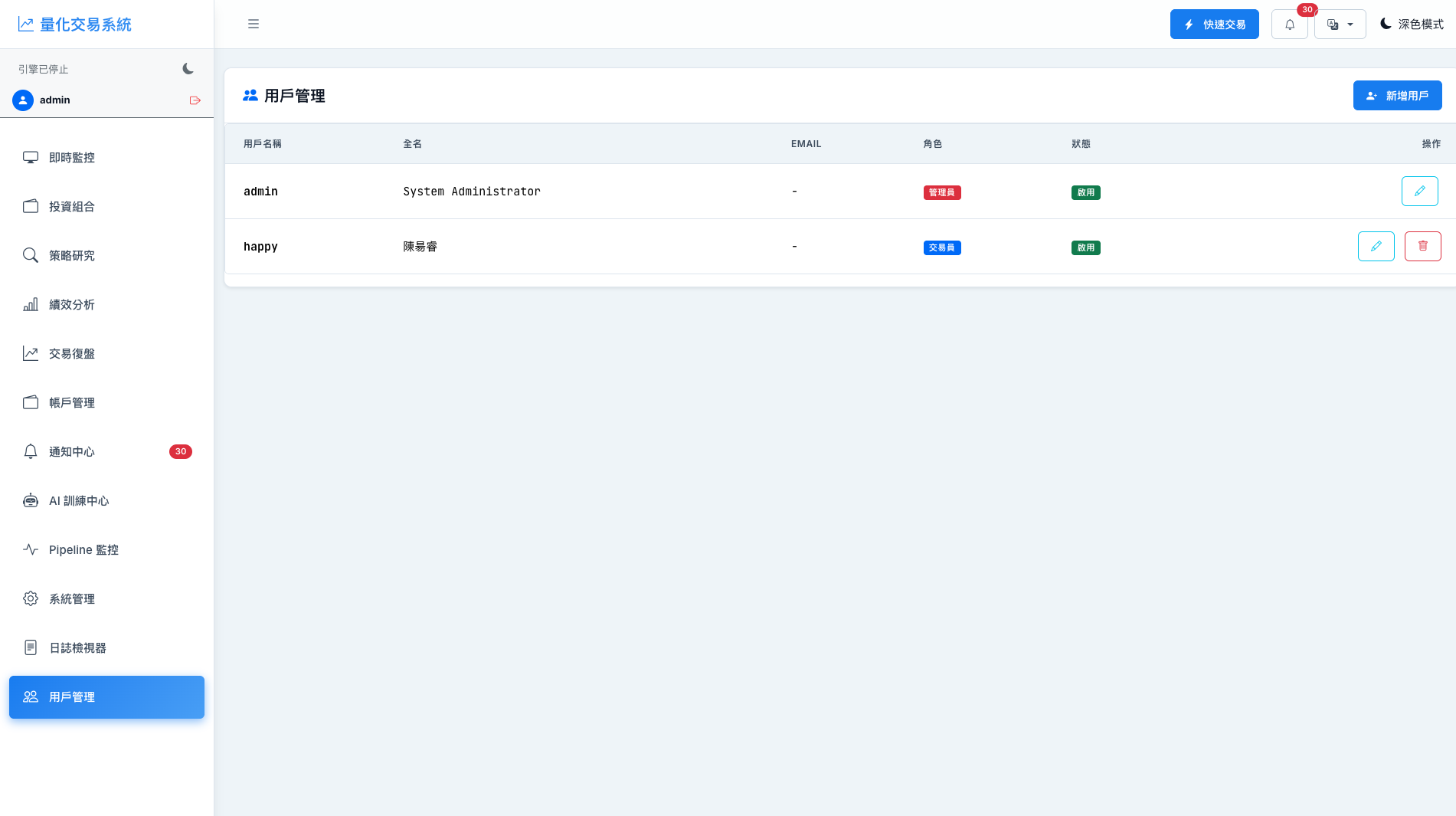
Task: Click the 快速交易 button
Action: click(x=1214, y=25)
